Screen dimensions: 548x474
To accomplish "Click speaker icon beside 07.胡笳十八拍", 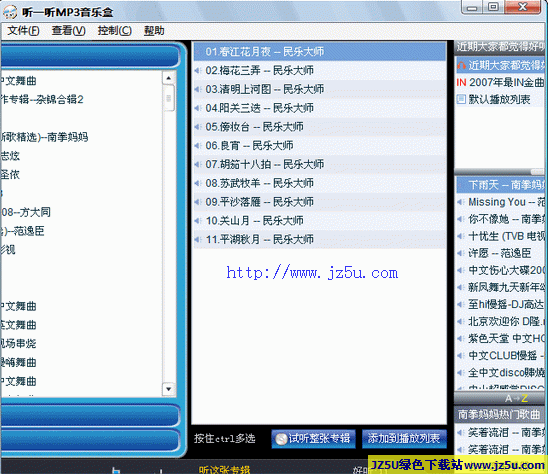I will pyautogui.click(x=198, y=164).
